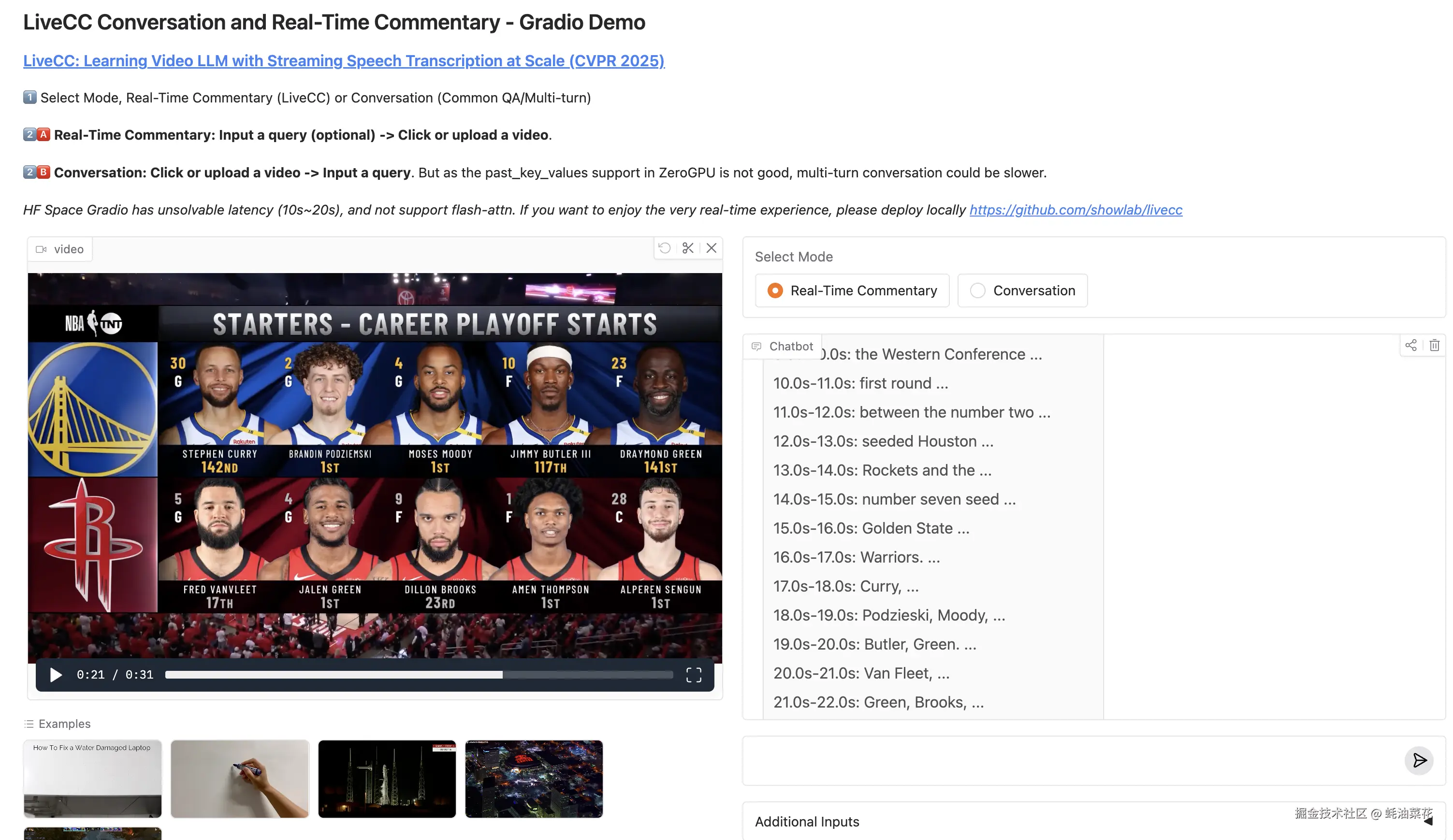Select the rocket launch example video
The height and width of the screenshot is (840, 1453).
pos(387,779)
